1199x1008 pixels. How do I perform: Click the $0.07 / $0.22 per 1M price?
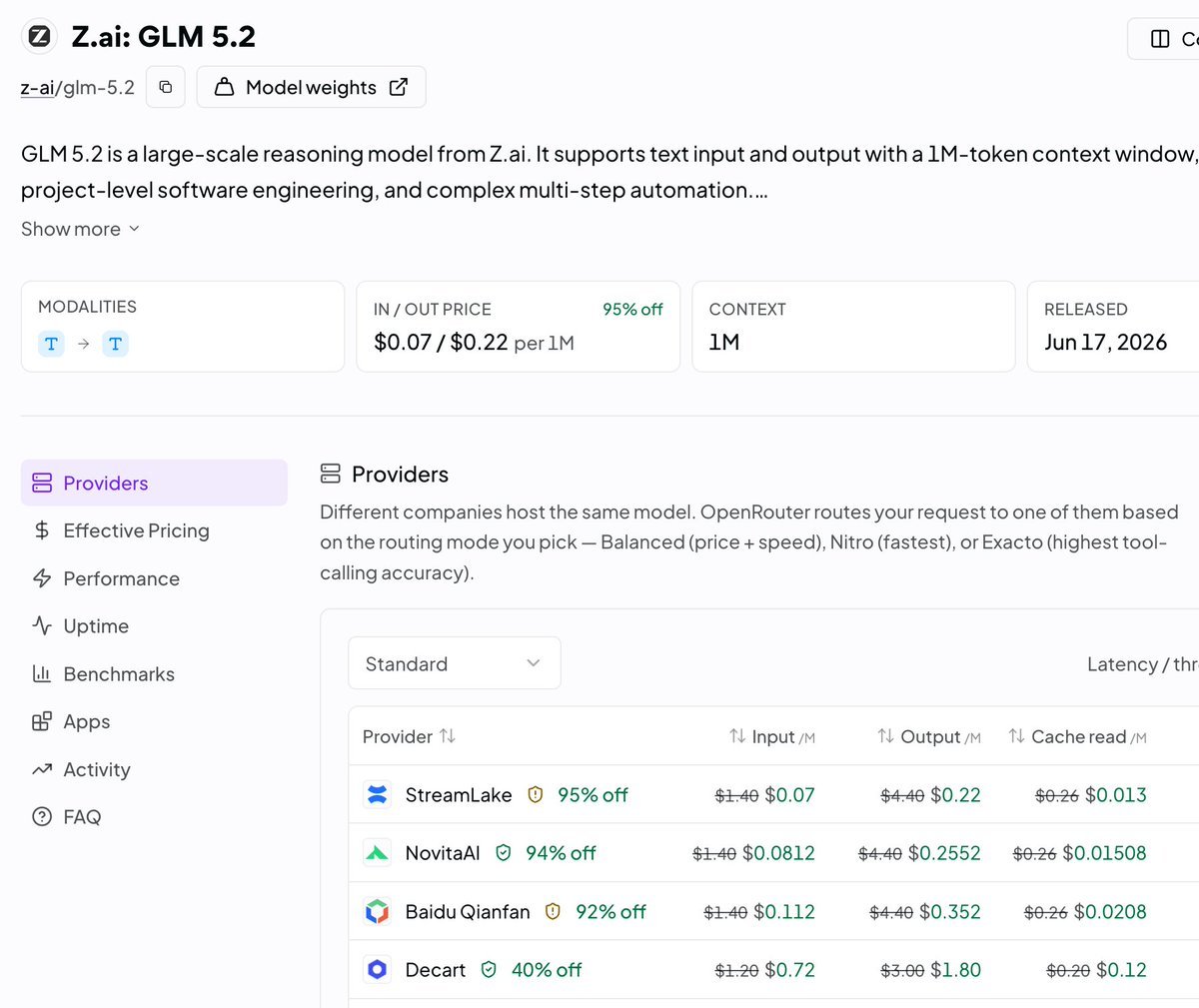(x=474, y=343)
